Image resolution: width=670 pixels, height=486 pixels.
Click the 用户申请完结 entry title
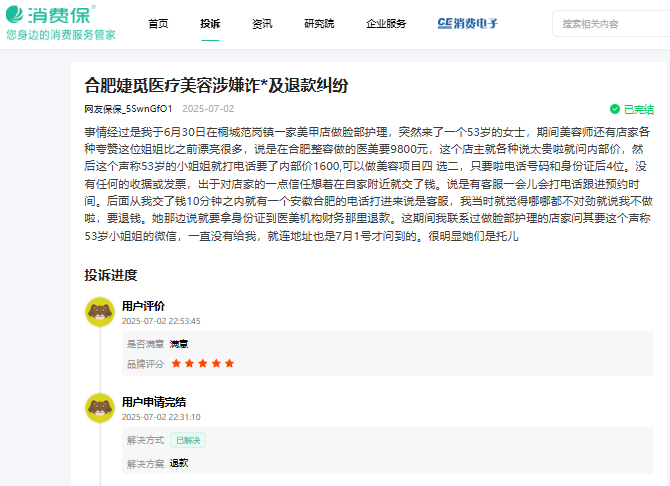[154, 402]
